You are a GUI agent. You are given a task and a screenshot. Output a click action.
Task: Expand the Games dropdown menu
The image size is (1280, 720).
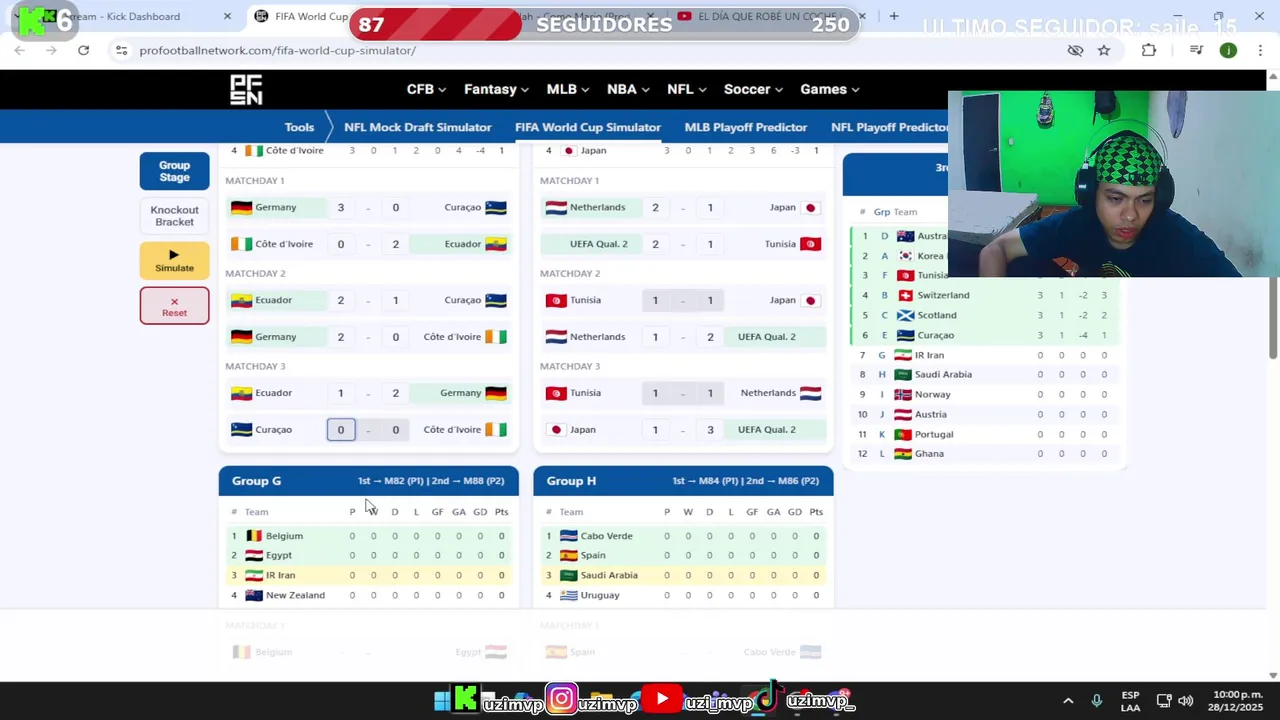[829, 89]
